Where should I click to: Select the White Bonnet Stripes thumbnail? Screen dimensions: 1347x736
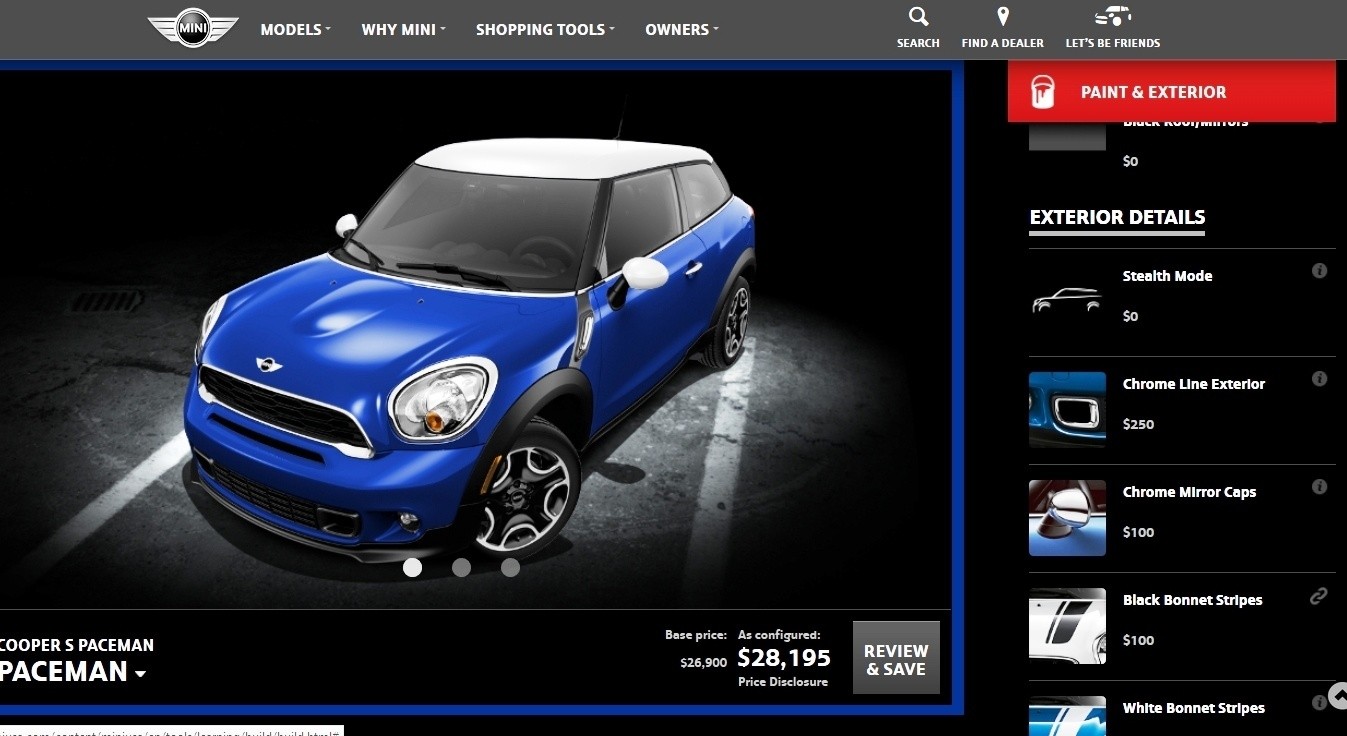[x=1067, y=716]
